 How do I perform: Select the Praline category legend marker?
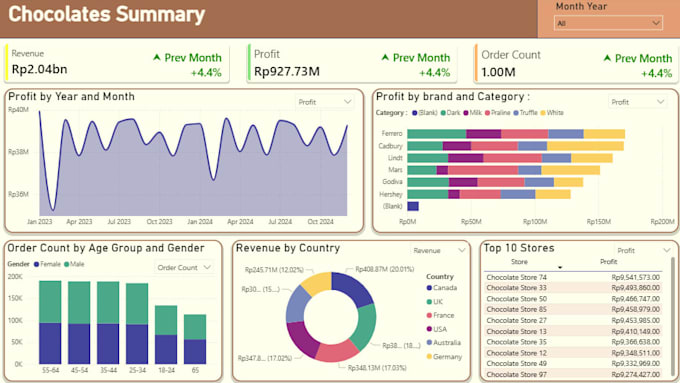pos(487,113)
